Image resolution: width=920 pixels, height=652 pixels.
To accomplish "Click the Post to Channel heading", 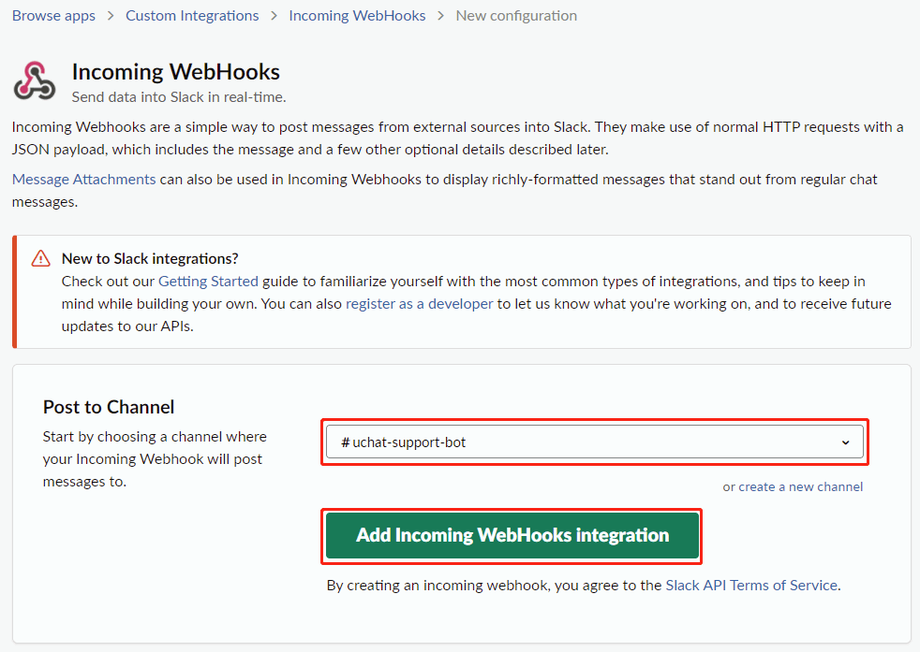I will click(109, 407).
